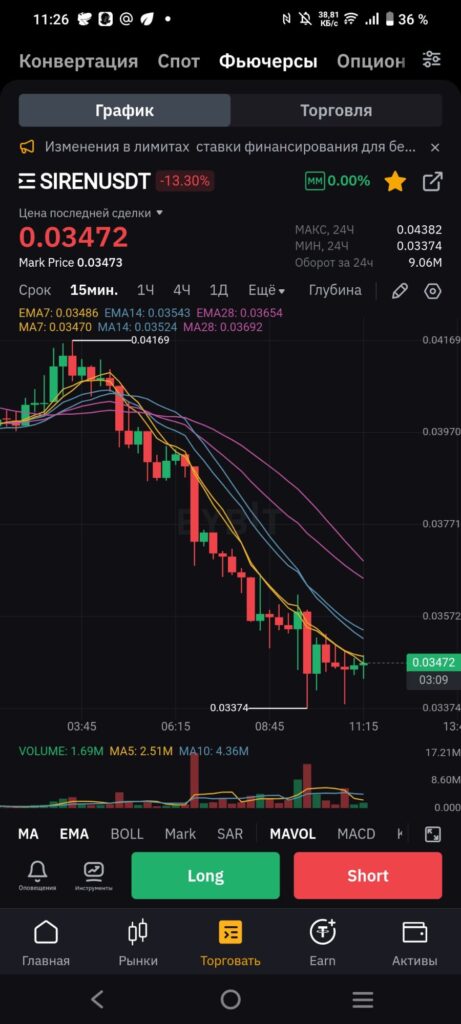This screenshot has width=461, height=1024.
Task: Dismiss the funding rate announcement banner
Action: [436, 147]
